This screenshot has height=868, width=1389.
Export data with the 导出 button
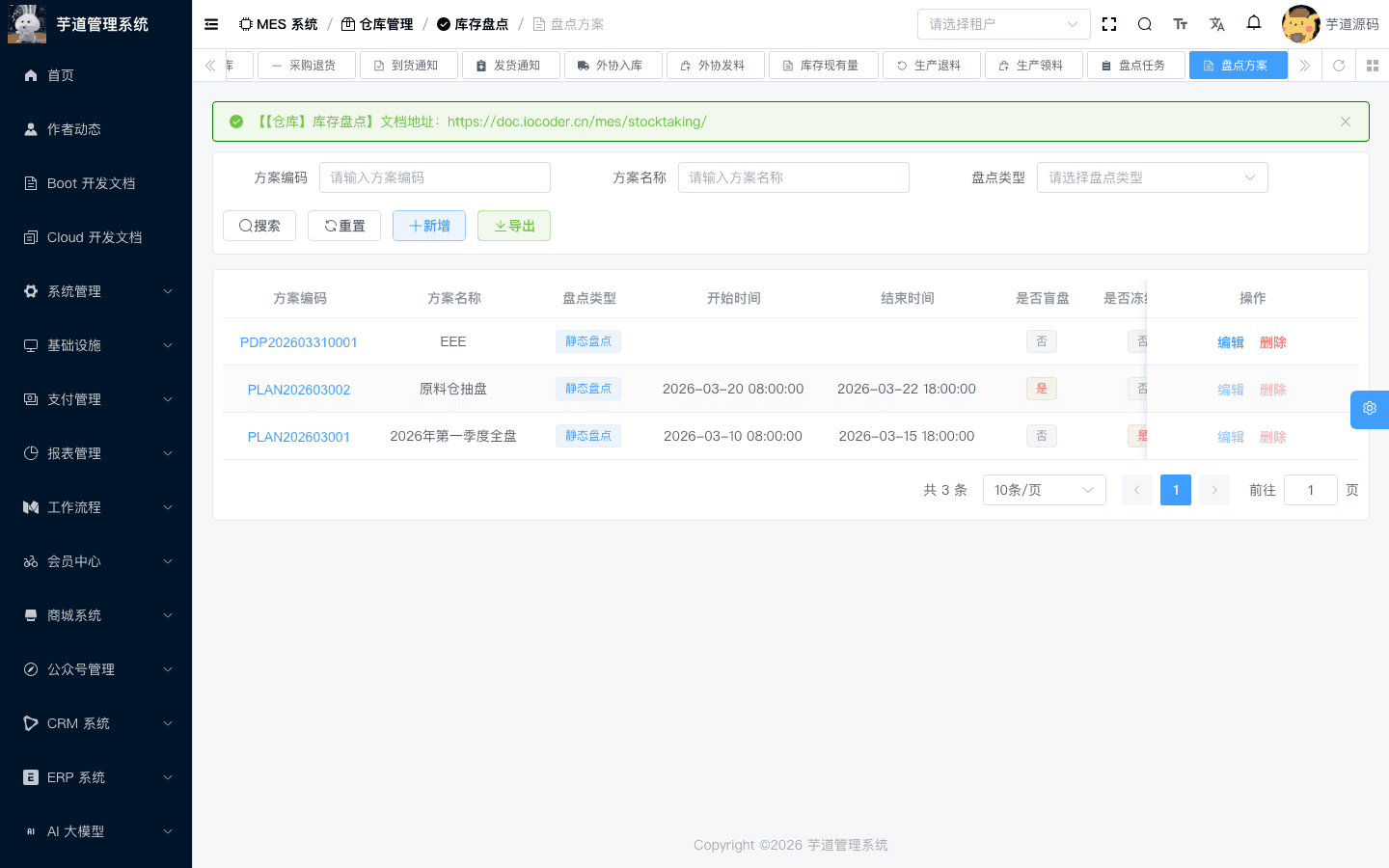(x=514, y=226)
